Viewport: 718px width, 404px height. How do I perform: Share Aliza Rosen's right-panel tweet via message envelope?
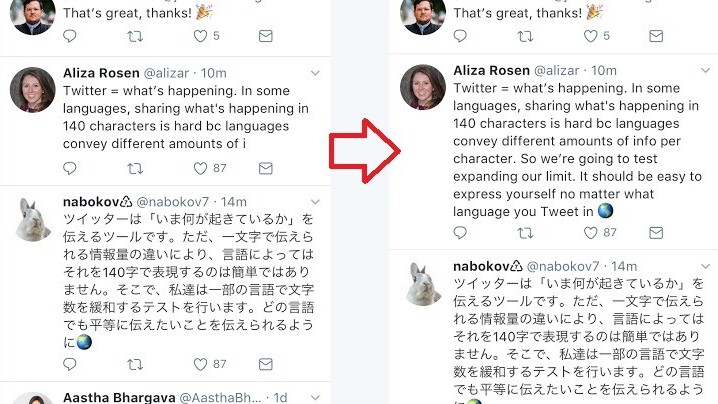657,232
